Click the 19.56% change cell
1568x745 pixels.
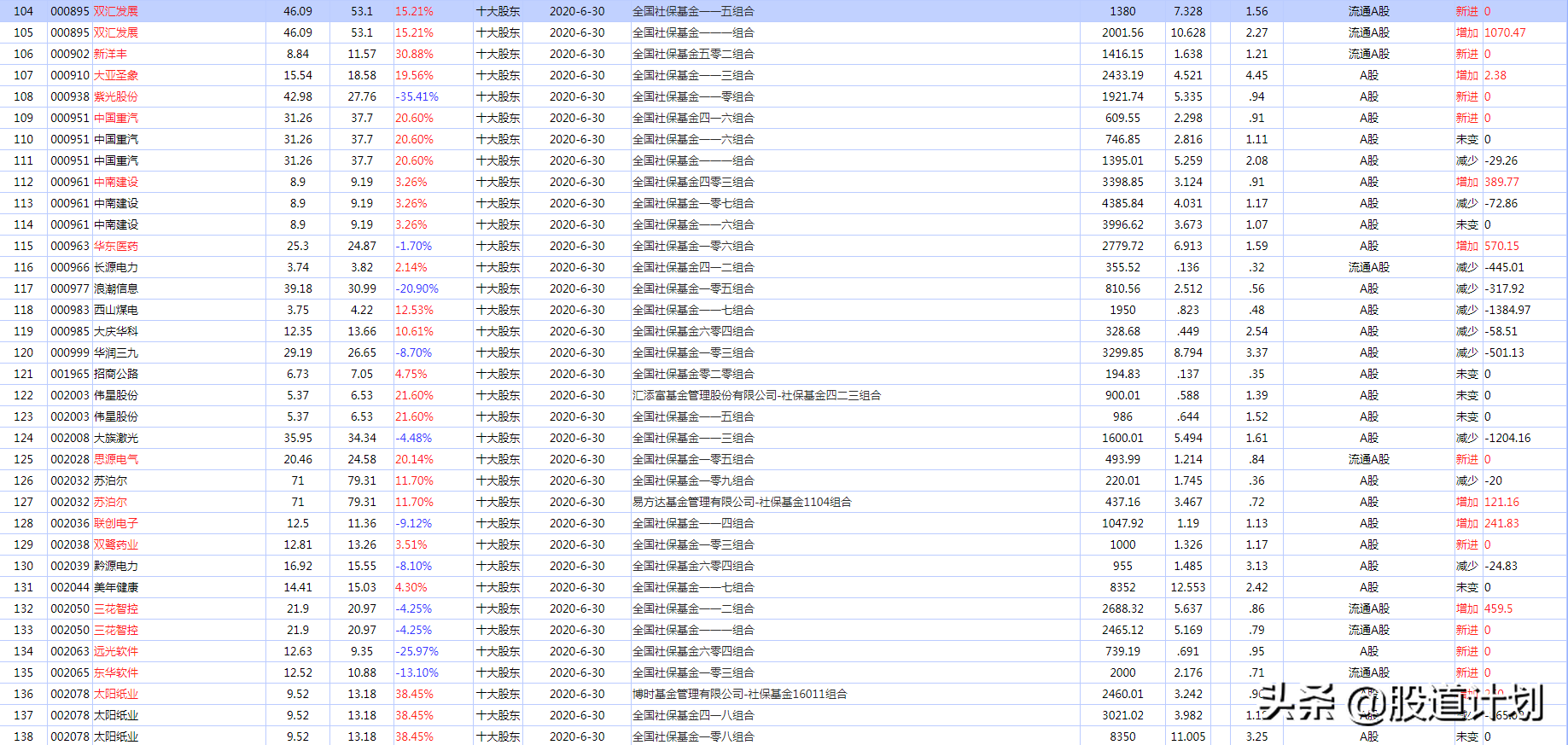(414, 75)
